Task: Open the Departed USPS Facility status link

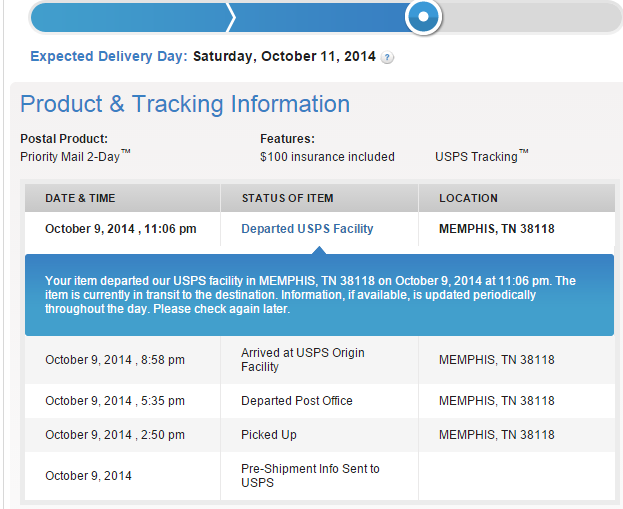Action: 307,229
